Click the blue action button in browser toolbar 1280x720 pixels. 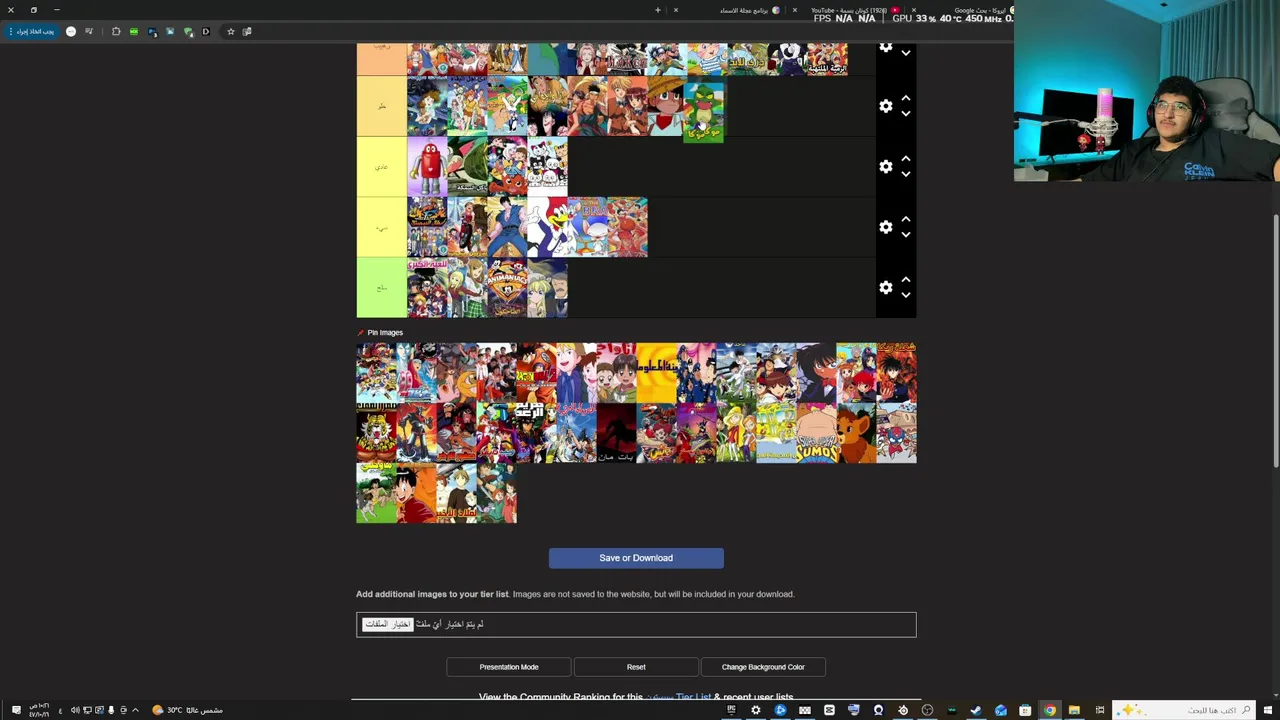(x=33, y=31)
